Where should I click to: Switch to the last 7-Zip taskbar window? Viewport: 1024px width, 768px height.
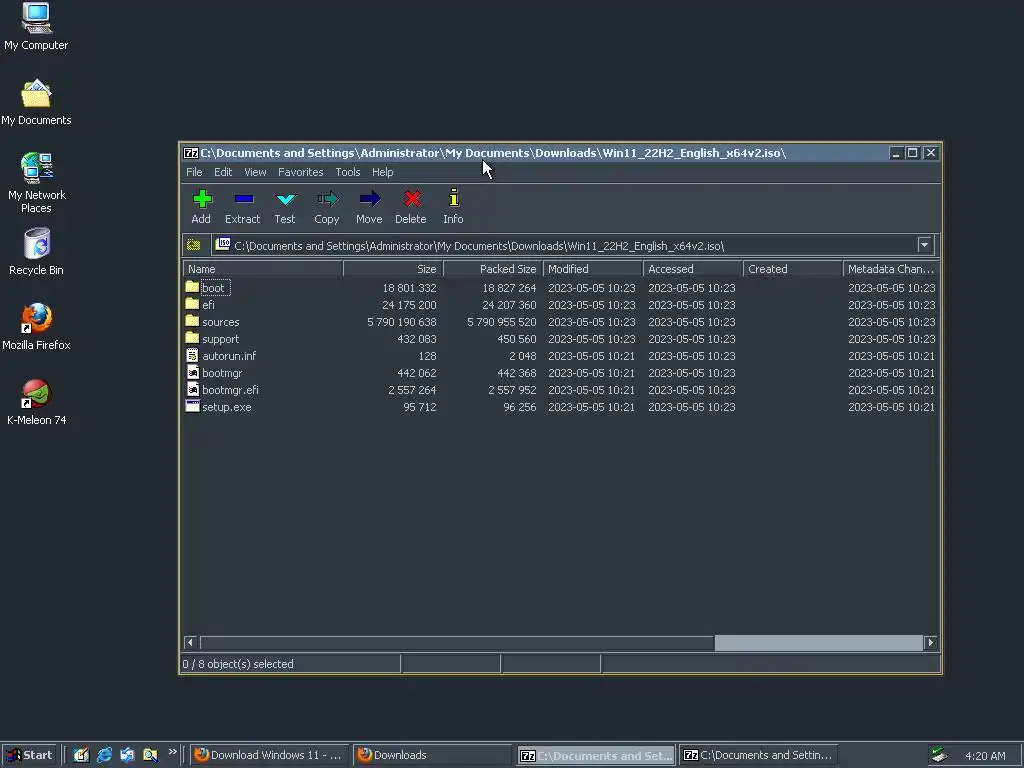(758, 755)
